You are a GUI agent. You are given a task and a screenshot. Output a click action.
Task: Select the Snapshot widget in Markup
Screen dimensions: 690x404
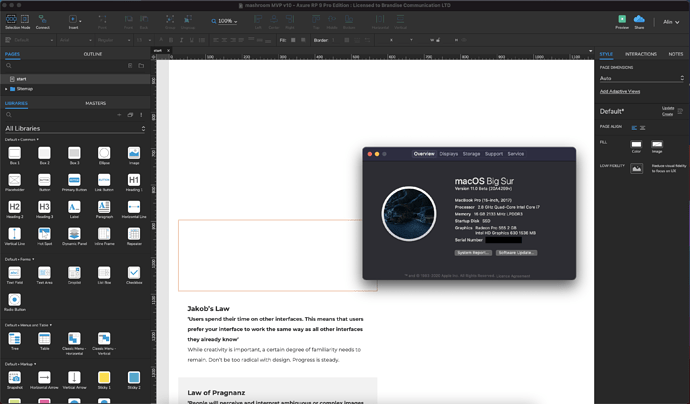(x=15, y=378)
